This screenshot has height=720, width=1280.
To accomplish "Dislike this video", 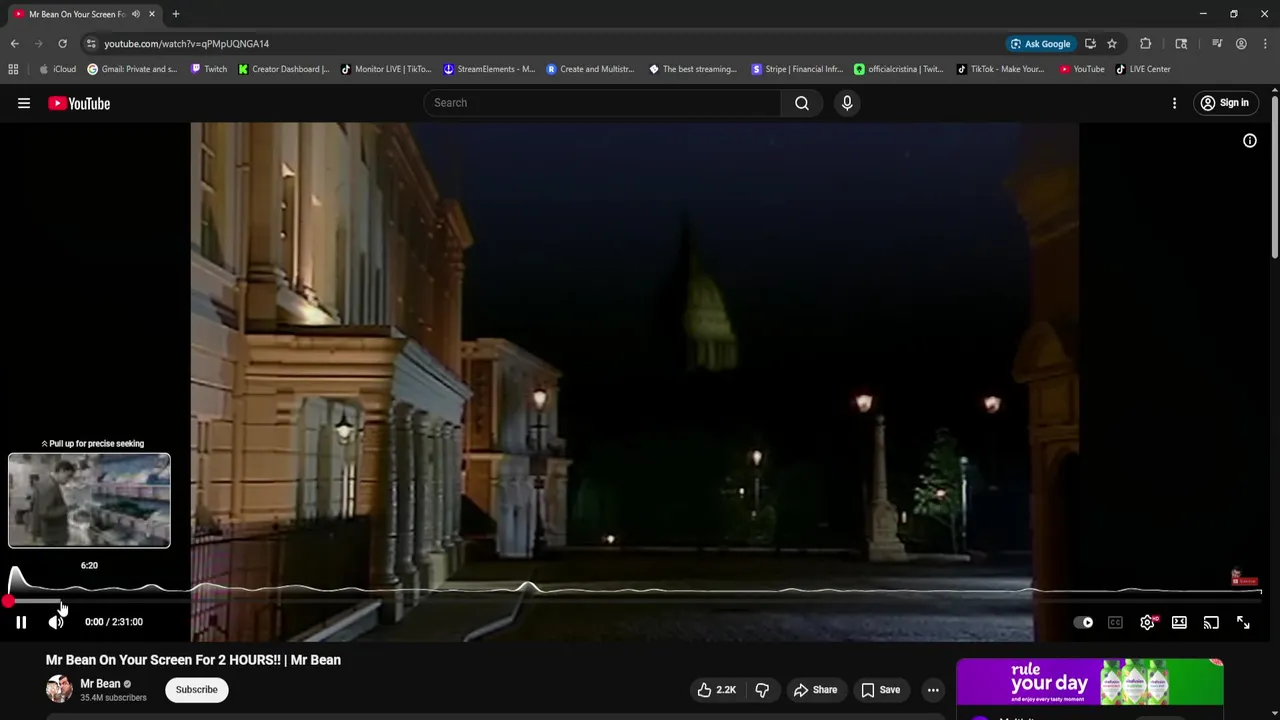I will [x=762, y=689].
